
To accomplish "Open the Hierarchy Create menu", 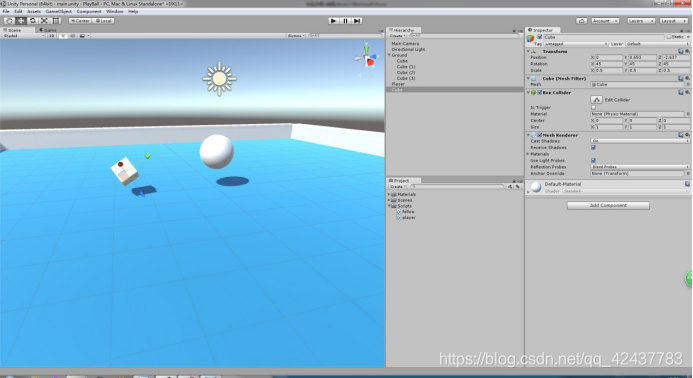I will coord(397,36).
